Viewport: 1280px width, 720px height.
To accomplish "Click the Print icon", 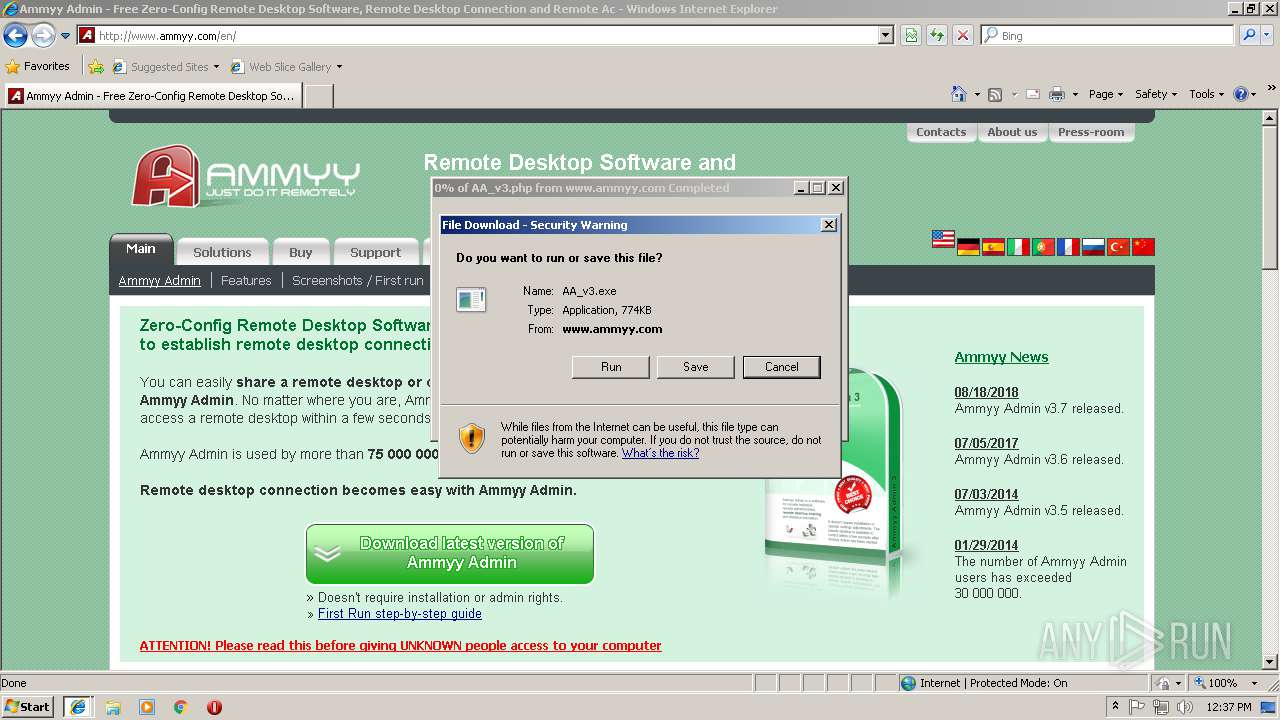I will pos(1058,94).
